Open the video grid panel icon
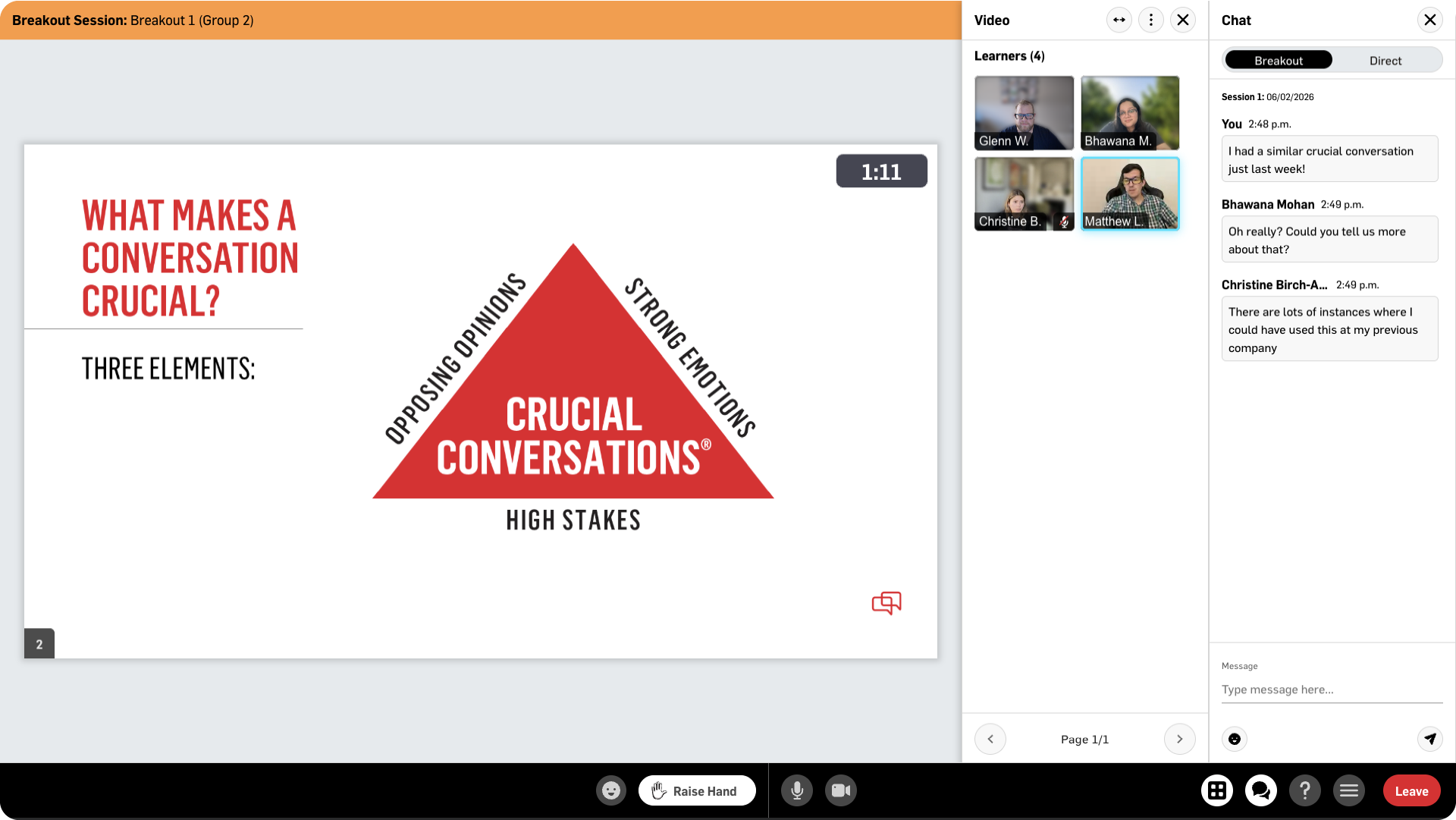Viewport: 1456px width, 820px height. [x=1217, y=790]
